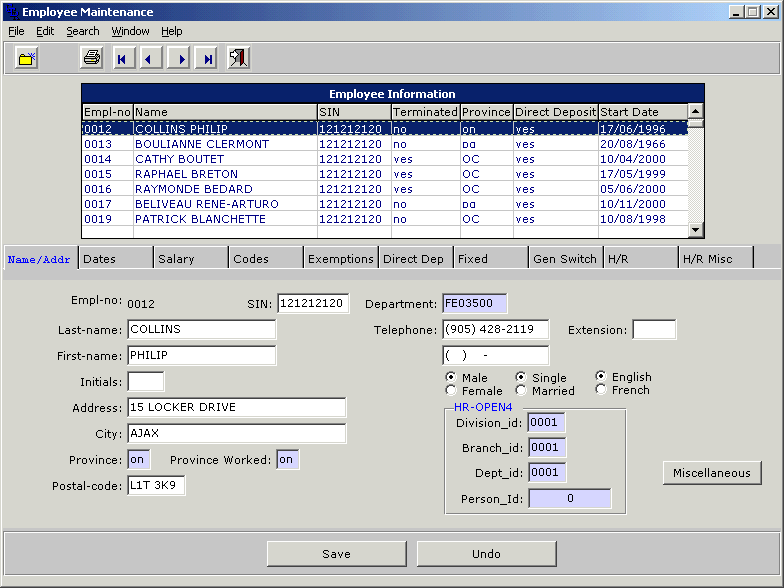The image size is (784, 588).
Task: Select French language radio button
Action: pyautogui.click(x=600, y=390)
